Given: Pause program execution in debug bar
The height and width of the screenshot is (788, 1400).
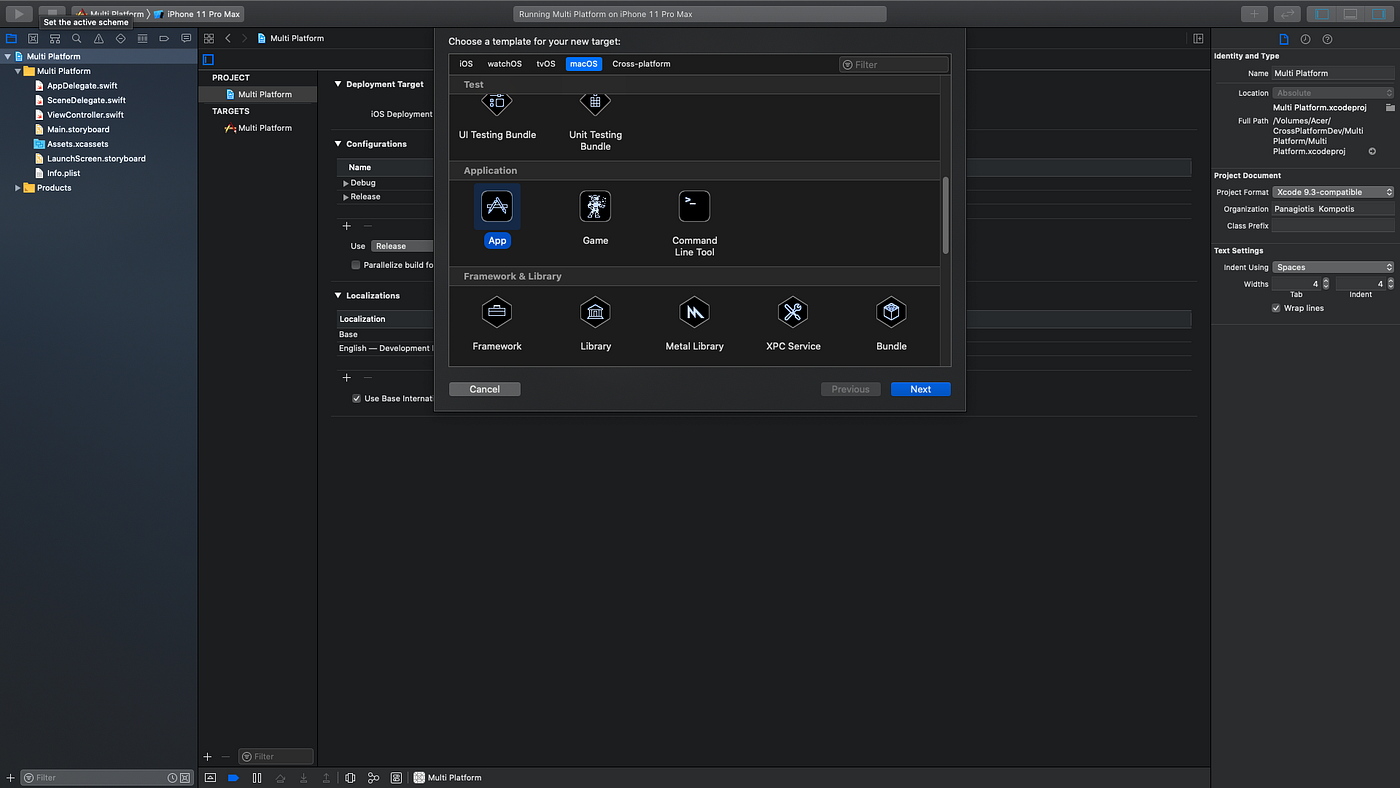Looking at the screenshot, I should pyautogui.click(x=257, y=777).
